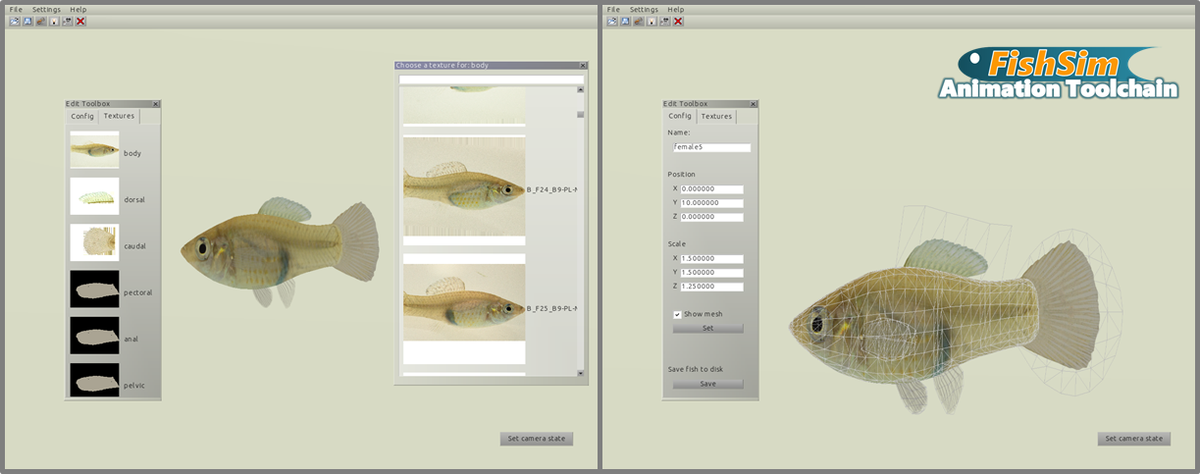The width and height of the screenshot is (1200, 474).
Task: Click the first (open) toolbar icon in left window
Action: click(x=14, y=21)
